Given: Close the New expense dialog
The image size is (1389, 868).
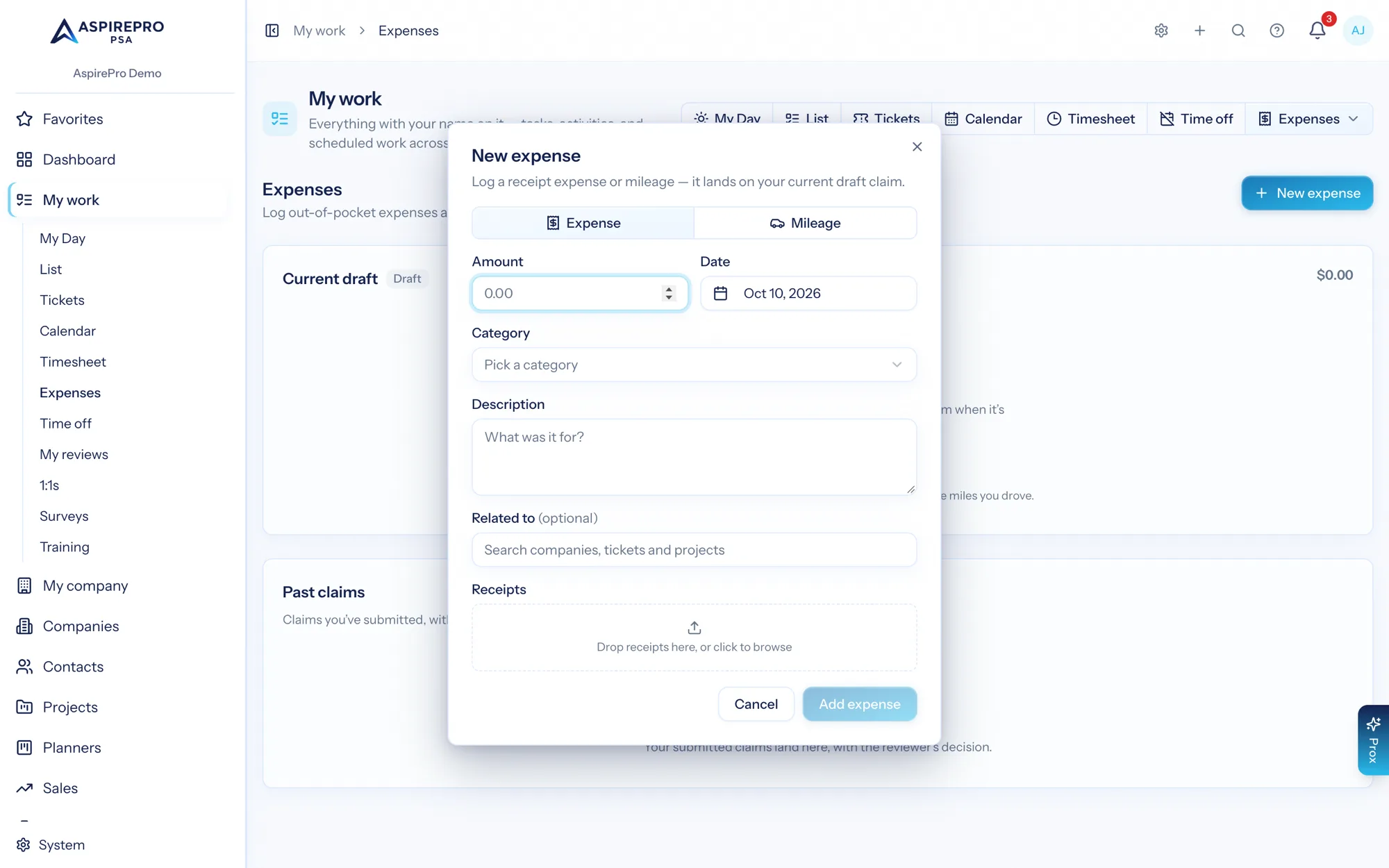Looking at the screenshot, I should 917,147.
